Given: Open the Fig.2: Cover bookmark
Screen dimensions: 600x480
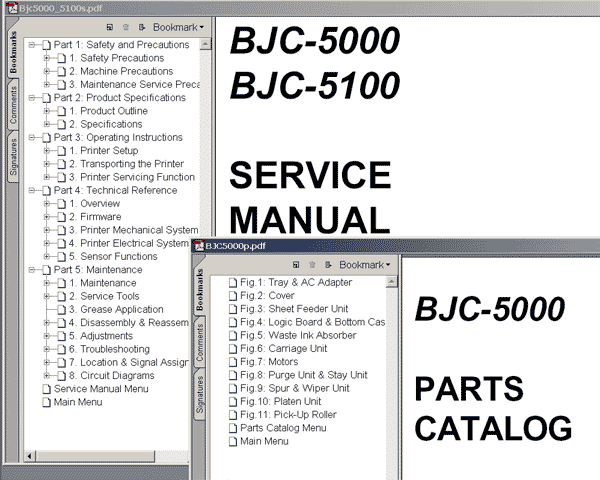Looking at the screenshot, I should tap(267, 296).
